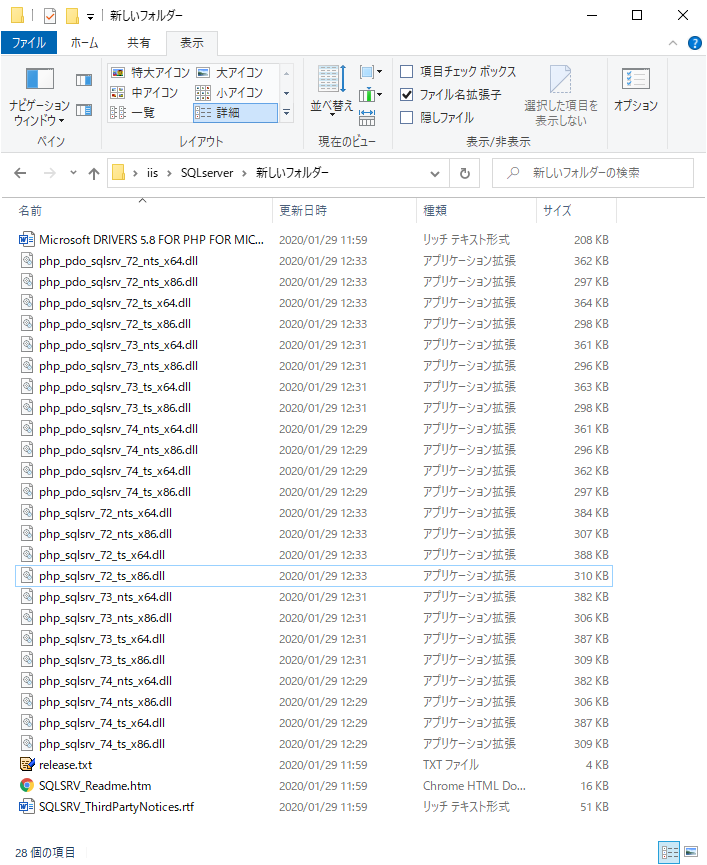
Task: Select file php_pdo_sqlsrv_73_ts_x64.dll
Action: tap(314, 387)
